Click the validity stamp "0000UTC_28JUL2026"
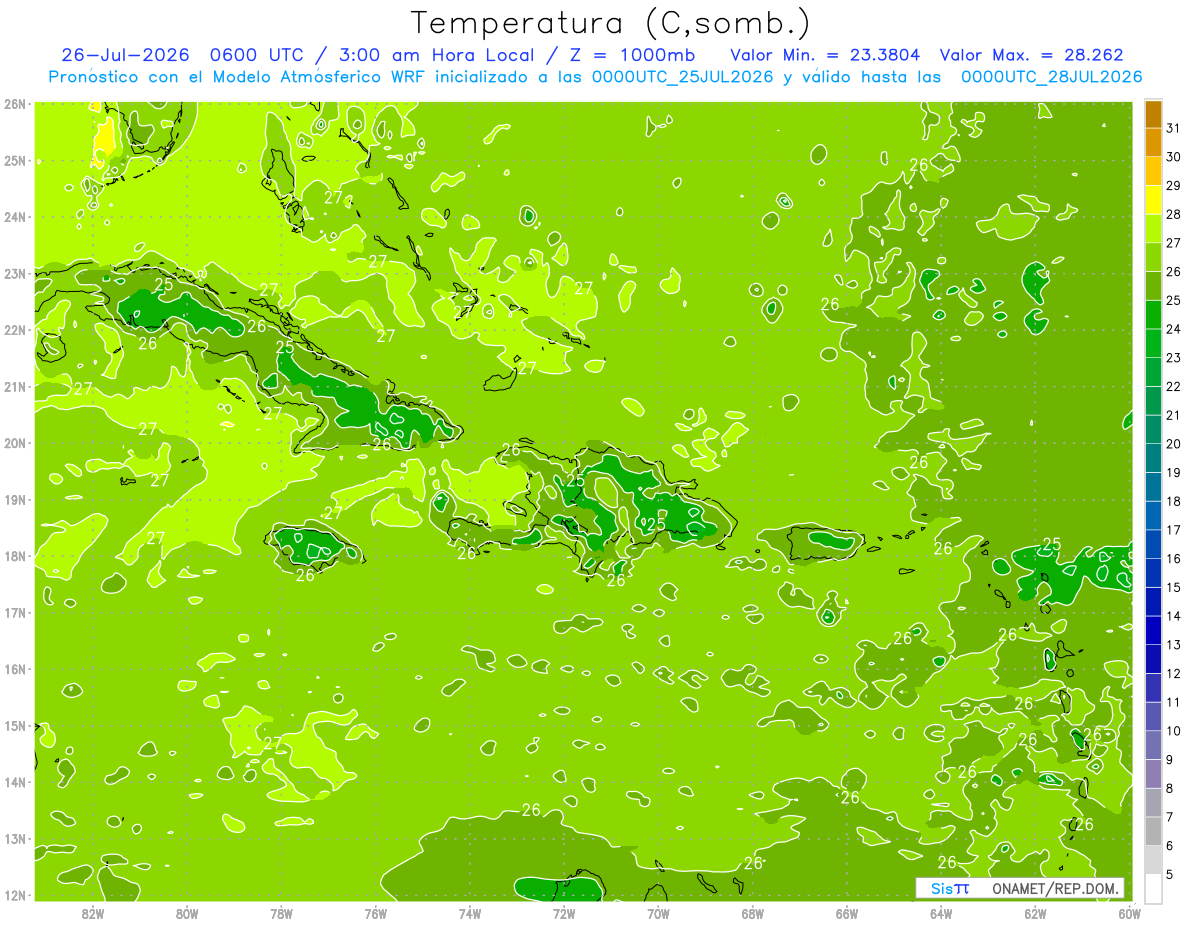The height and width of the screenshot is (927, 1200). pos(1051,76)
